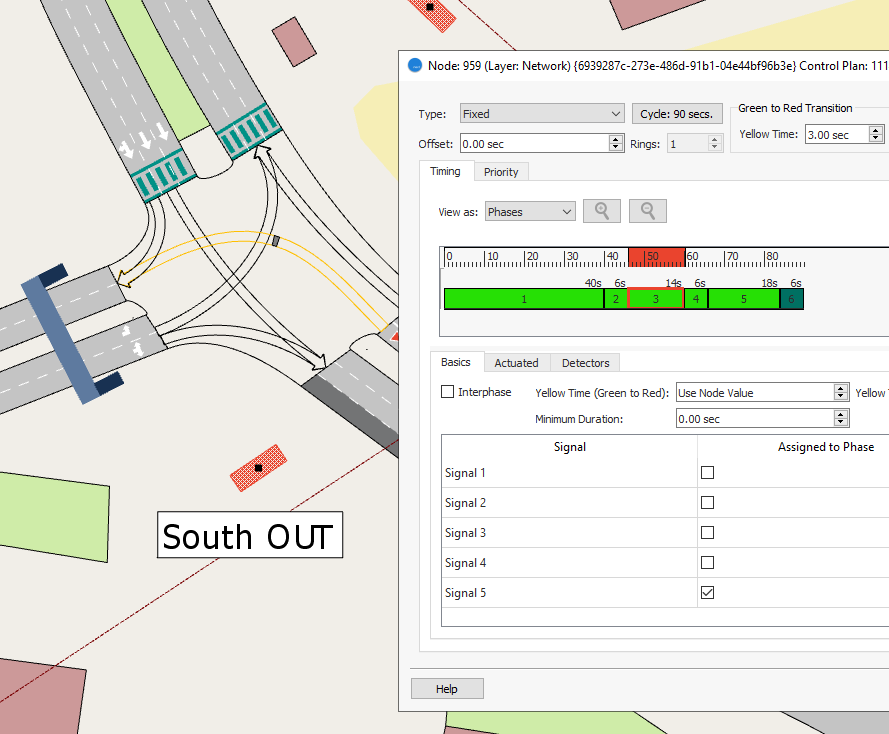Viewport: 889px width, 734px height.
Task: Check Signal 1 assigned to phase
Action: coord(708,472)
